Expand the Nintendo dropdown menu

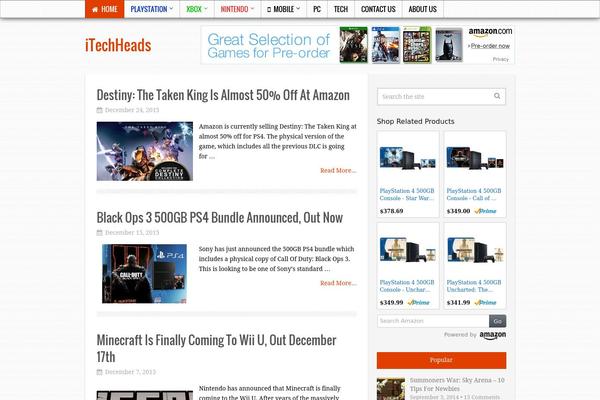pyautogui.click(x=237, y=9)
